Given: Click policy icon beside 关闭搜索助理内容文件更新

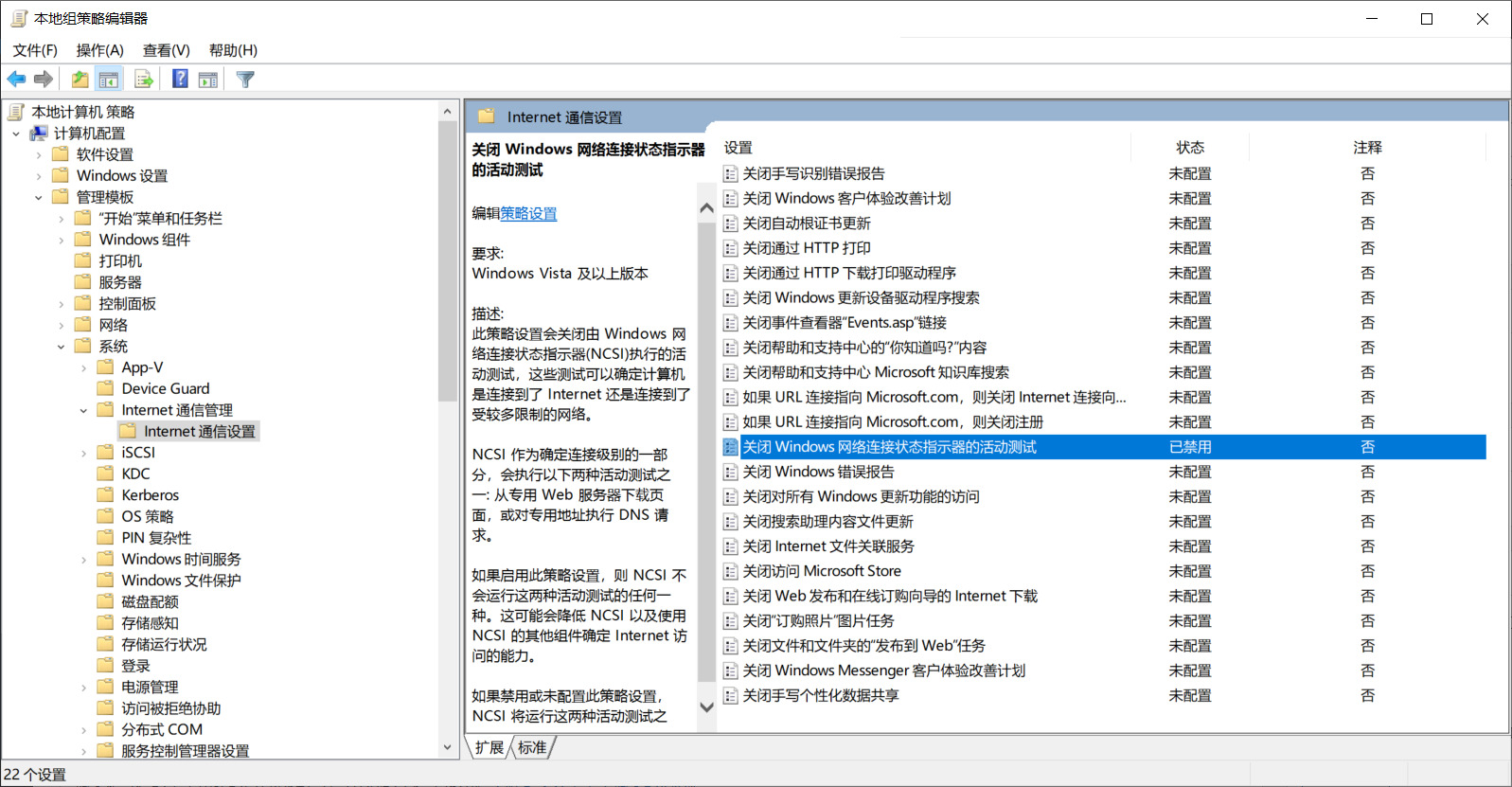Looking at the screenshot, I should click(x=731, y=522).
